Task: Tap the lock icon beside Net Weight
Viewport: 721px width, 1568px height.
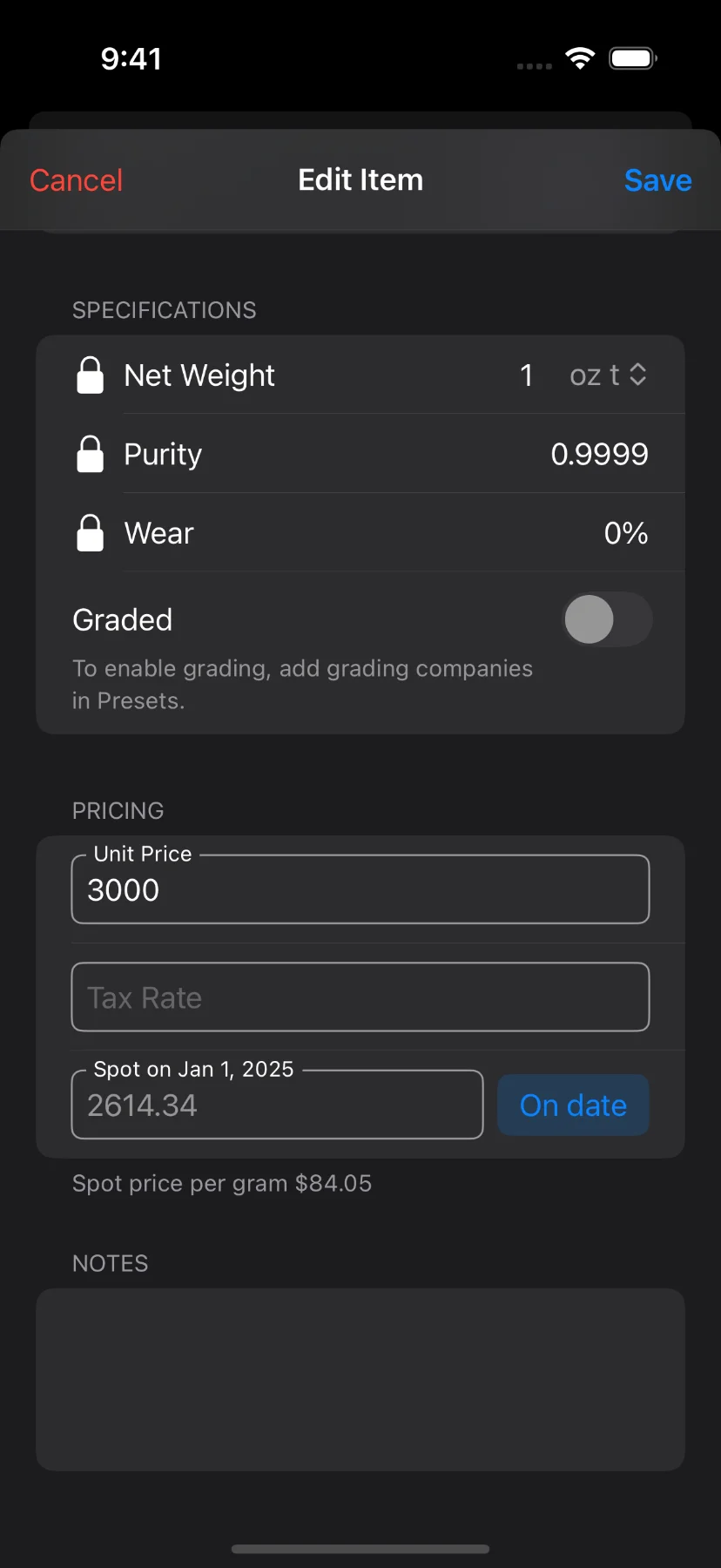Action: click(91, 375)
